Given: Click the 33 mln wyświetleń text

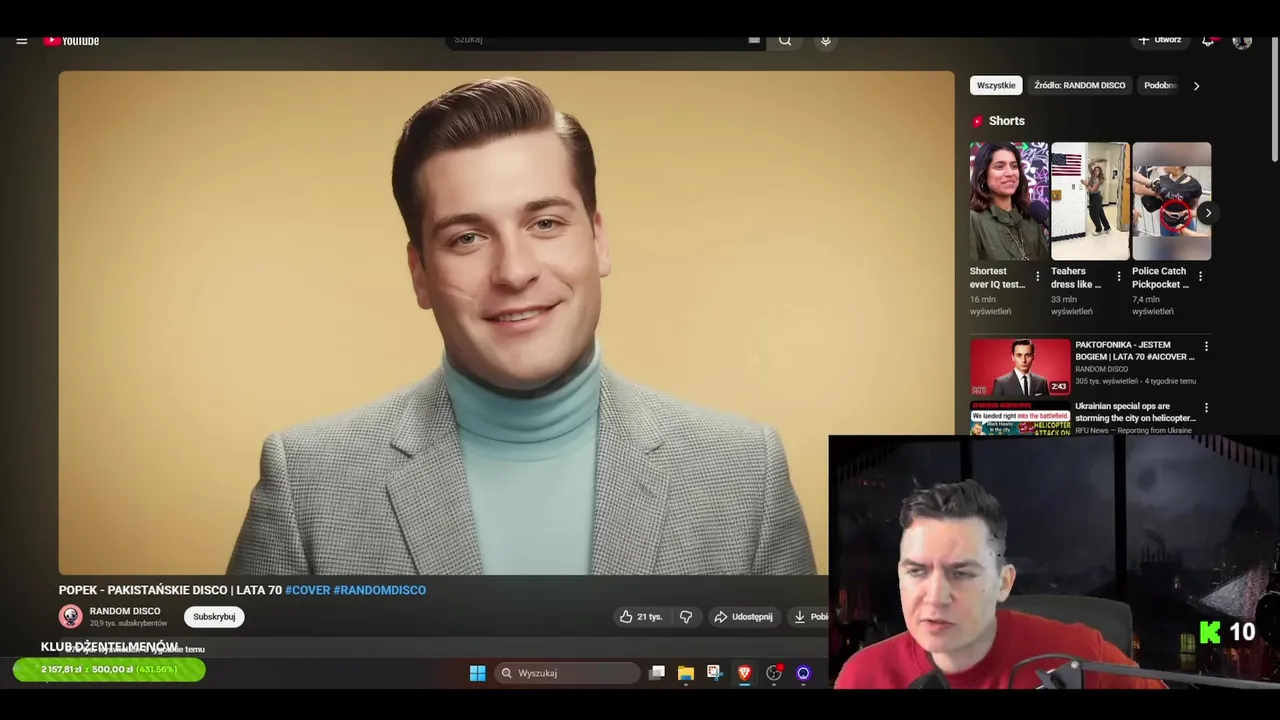Looking at the screenshot, I should coord(1071,305).
